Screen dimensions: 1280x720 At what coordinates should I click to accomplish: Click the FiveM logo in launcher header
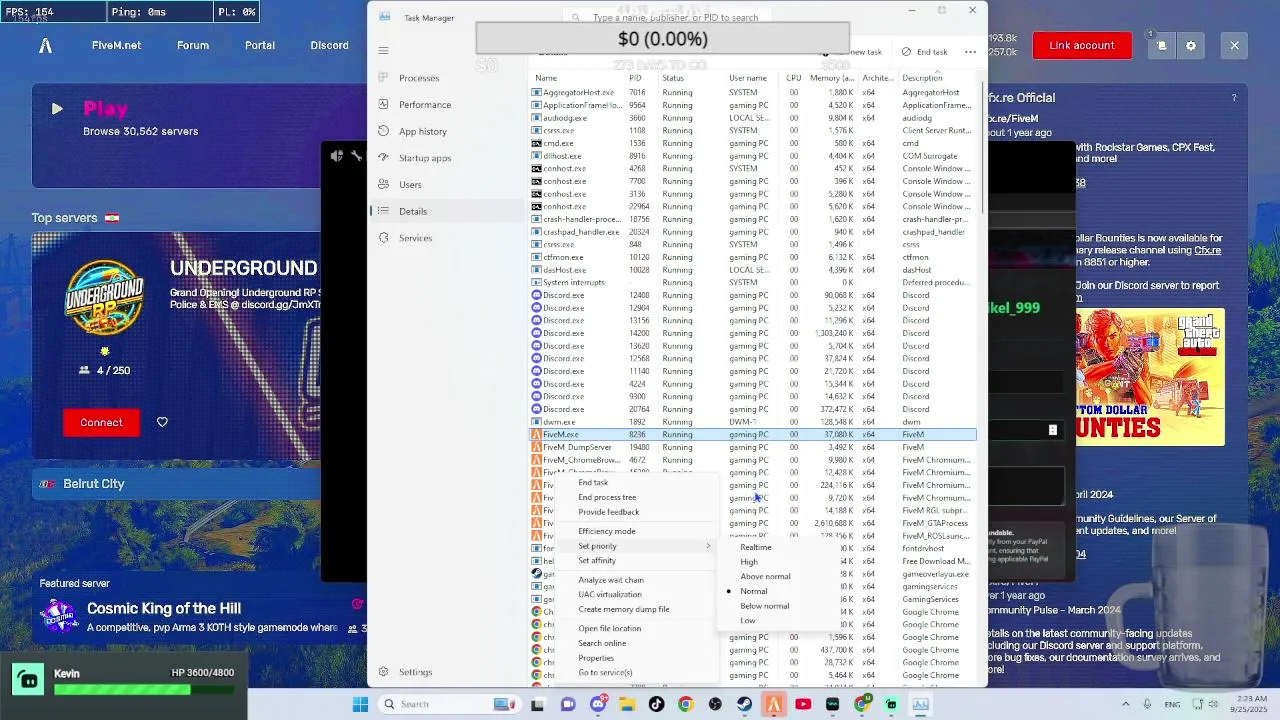pos(46,45)
